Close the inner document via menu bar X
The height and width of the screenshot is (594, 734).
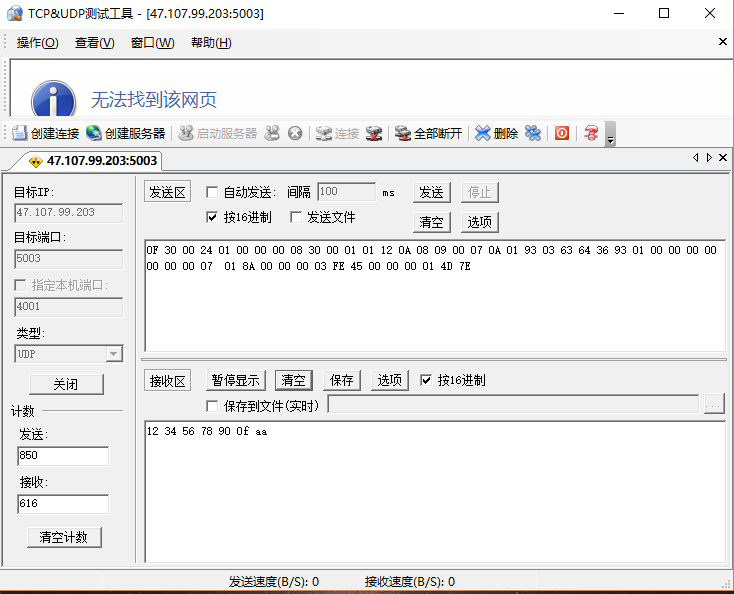click(723, 42)
